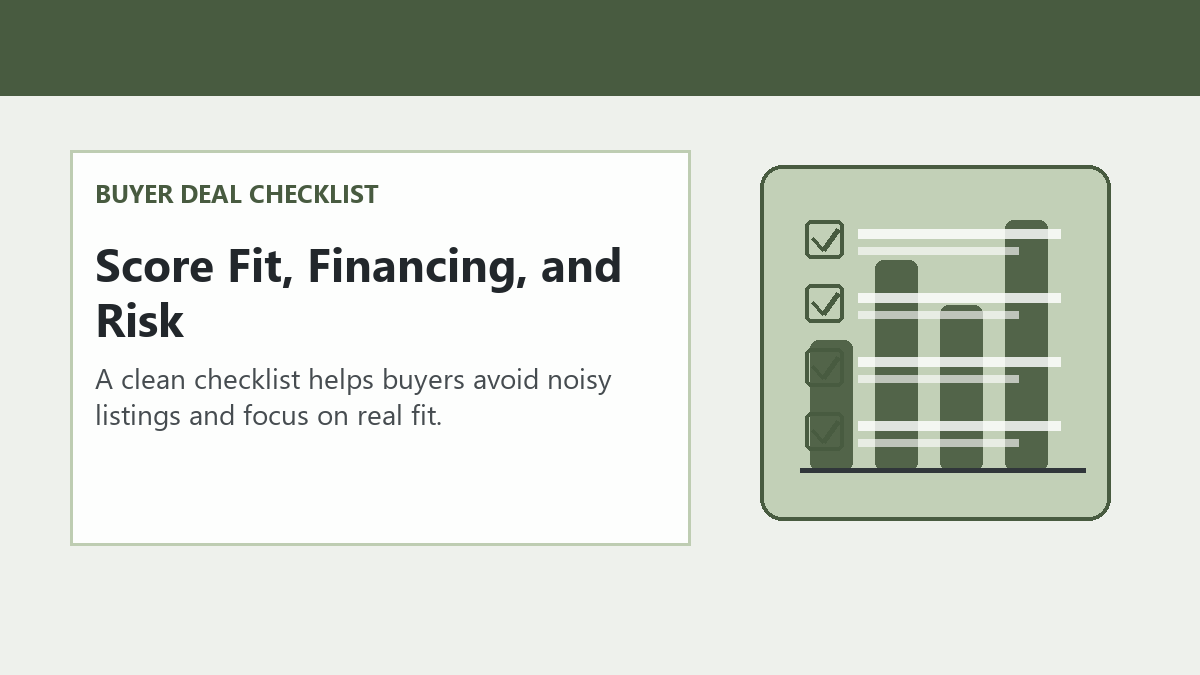Click the third checklist item's white line
The width and height of the screenshot is (1200, 675).
pos(959,362)
